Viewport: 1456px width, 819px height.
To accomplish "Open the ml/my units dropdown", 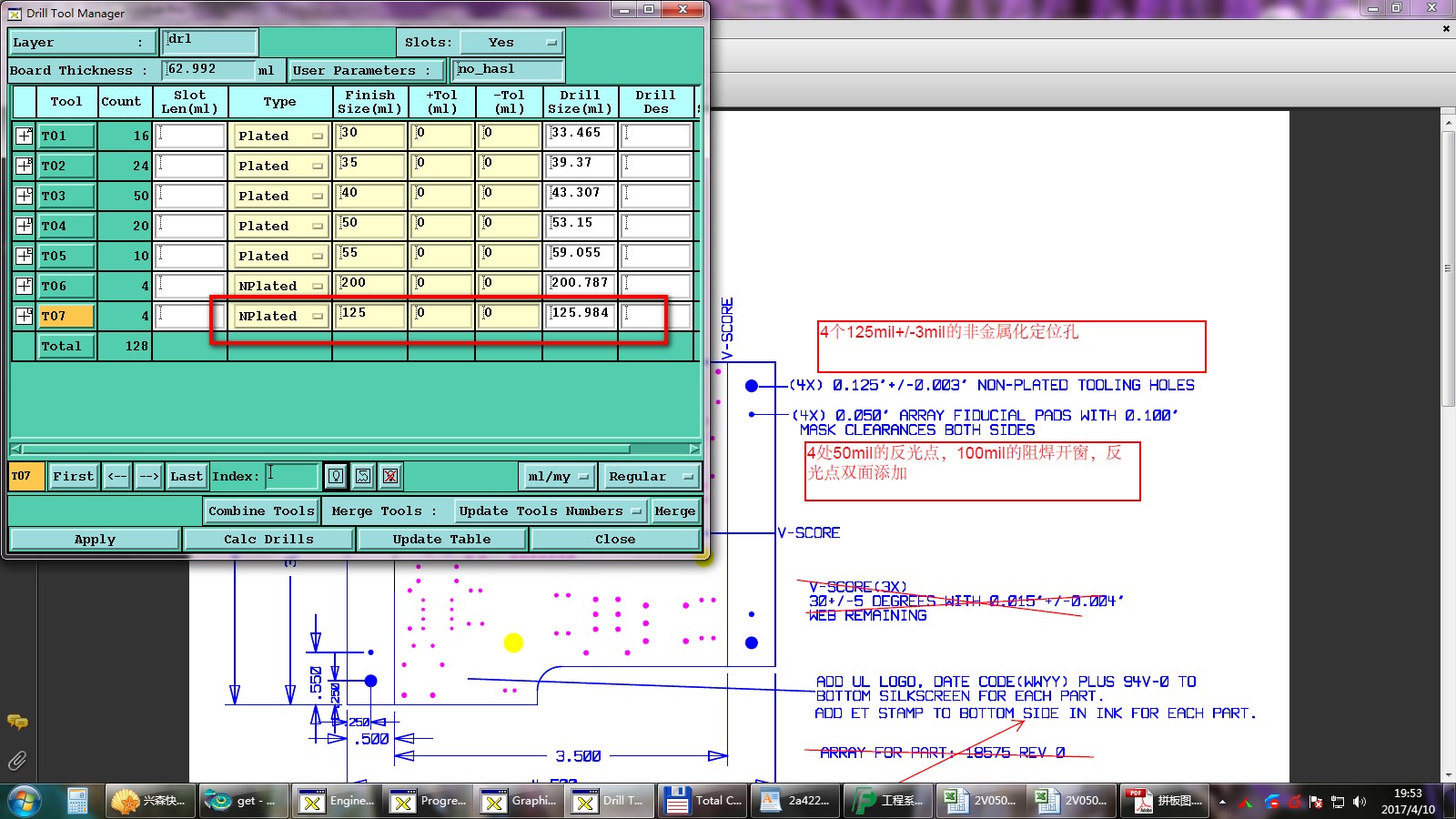I will pyautogui.click(x=558, y=476).
